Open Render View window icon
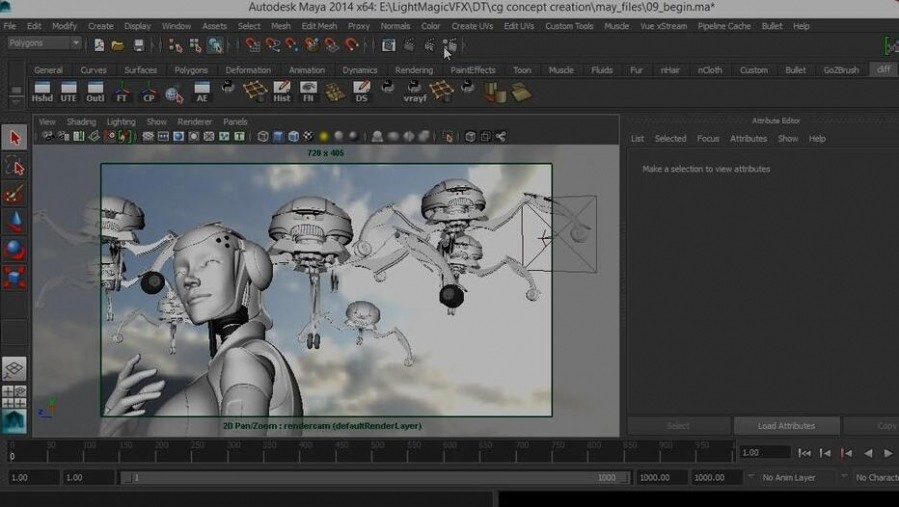 coord(389,45)
